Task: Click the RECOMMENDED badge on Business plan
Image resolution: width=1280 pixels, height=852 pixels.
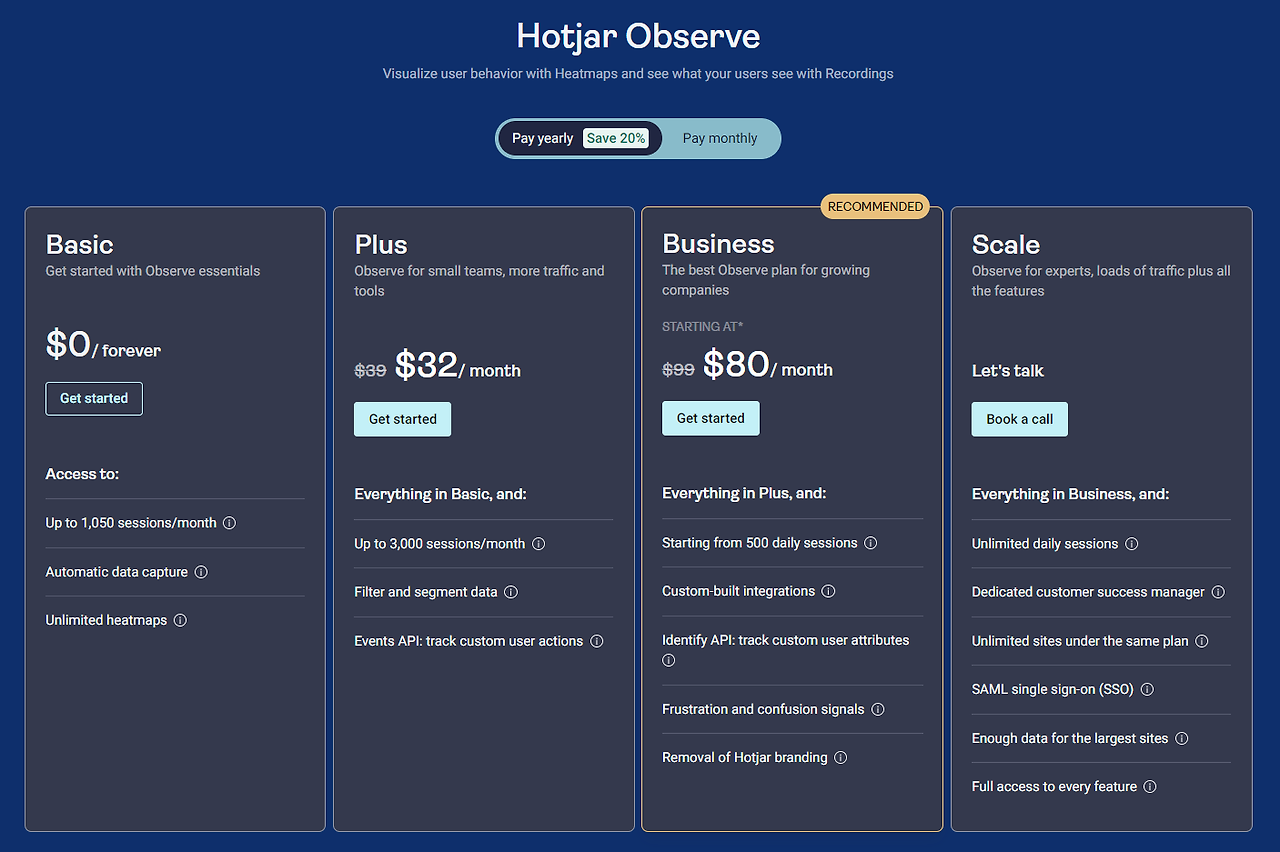Action: pyautogui.click(x=876, y=206)
